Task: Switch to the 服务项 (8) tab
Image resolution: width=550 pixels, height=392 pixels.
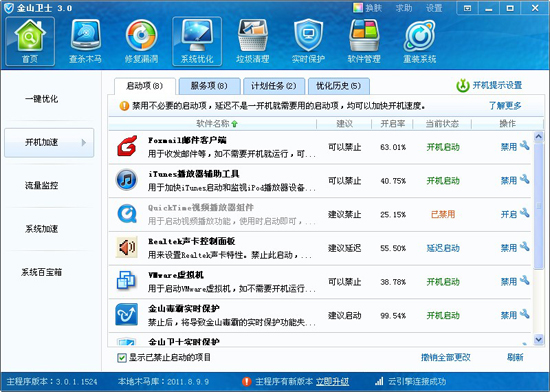Action: tap(209, 86)
